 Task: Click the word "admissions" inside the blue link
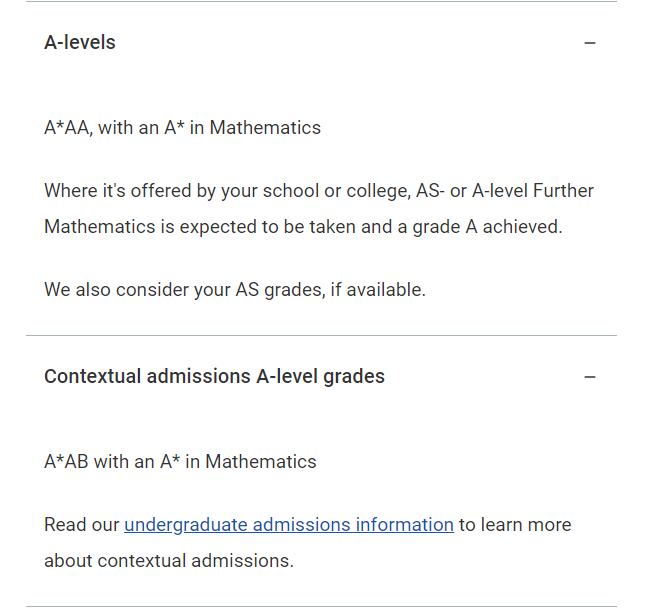click(x=301, y=525)
